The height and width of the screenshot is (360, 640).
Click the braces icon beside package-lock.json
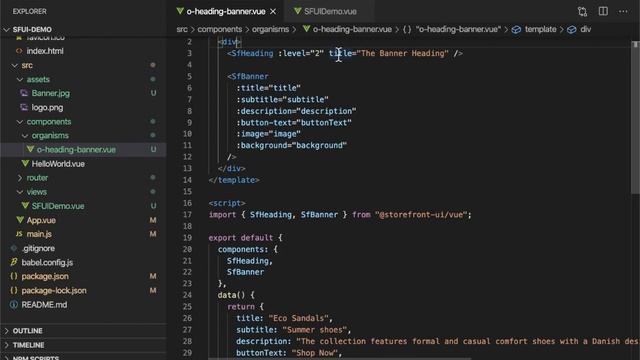tap(14, 291)
